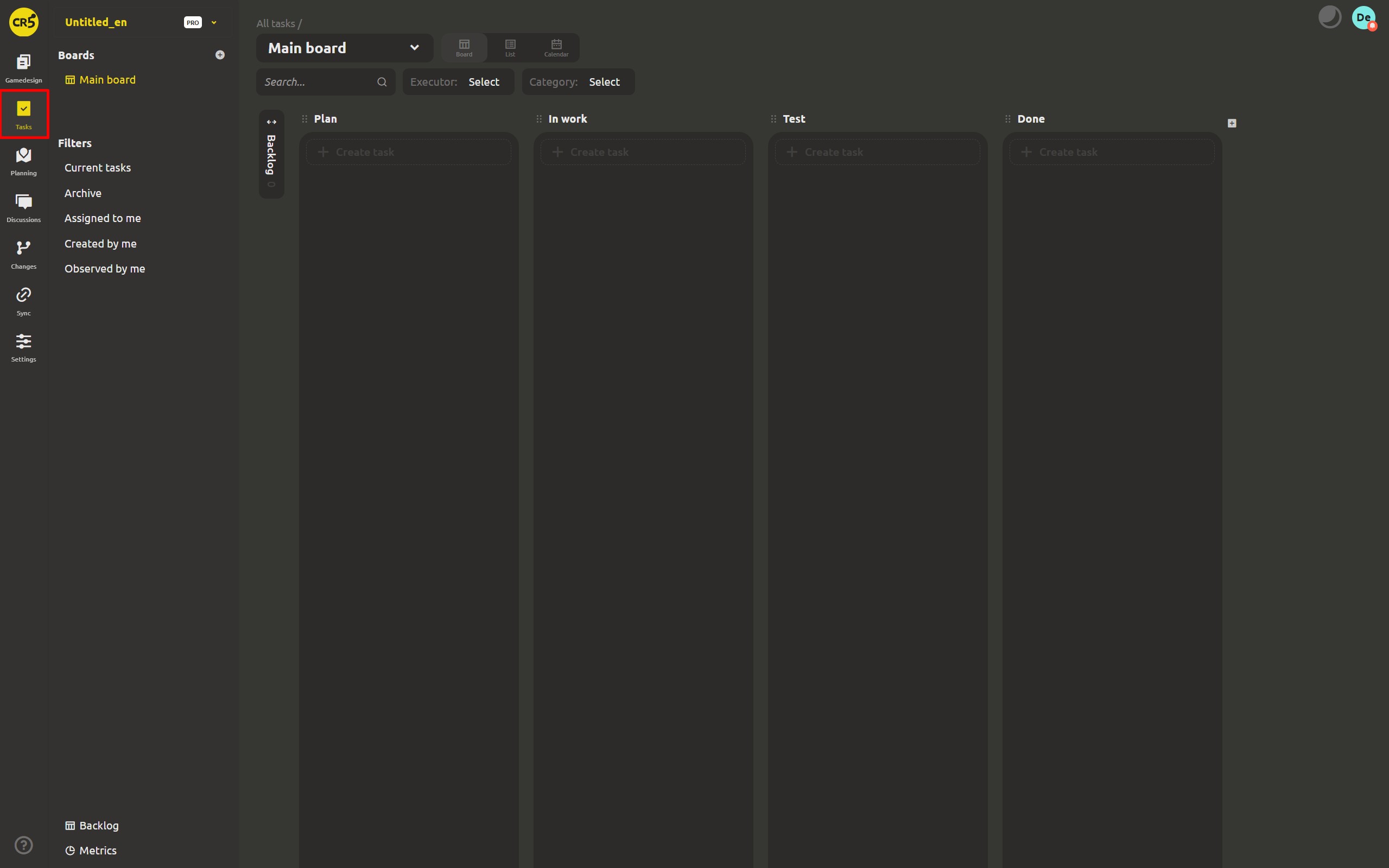This screenshot has width=1389, height=868.
Task: Click the Done column title
Action: point(1031,119)
